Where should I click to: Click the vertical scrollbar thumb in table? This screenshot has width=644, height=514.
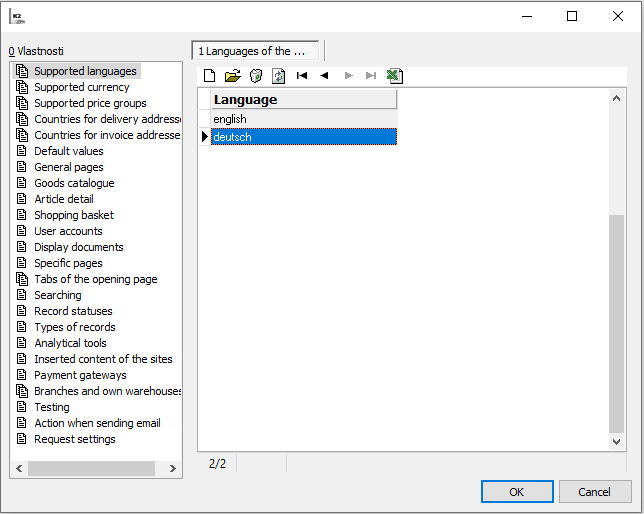point(616,324)
